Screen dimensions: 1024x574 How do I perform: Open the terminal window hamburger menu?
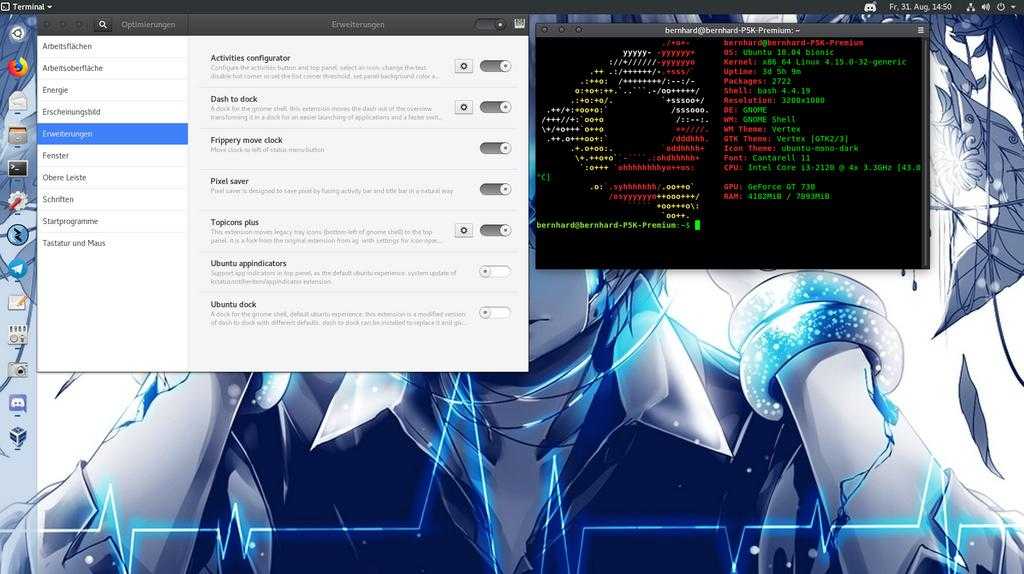tap(921, 30)
